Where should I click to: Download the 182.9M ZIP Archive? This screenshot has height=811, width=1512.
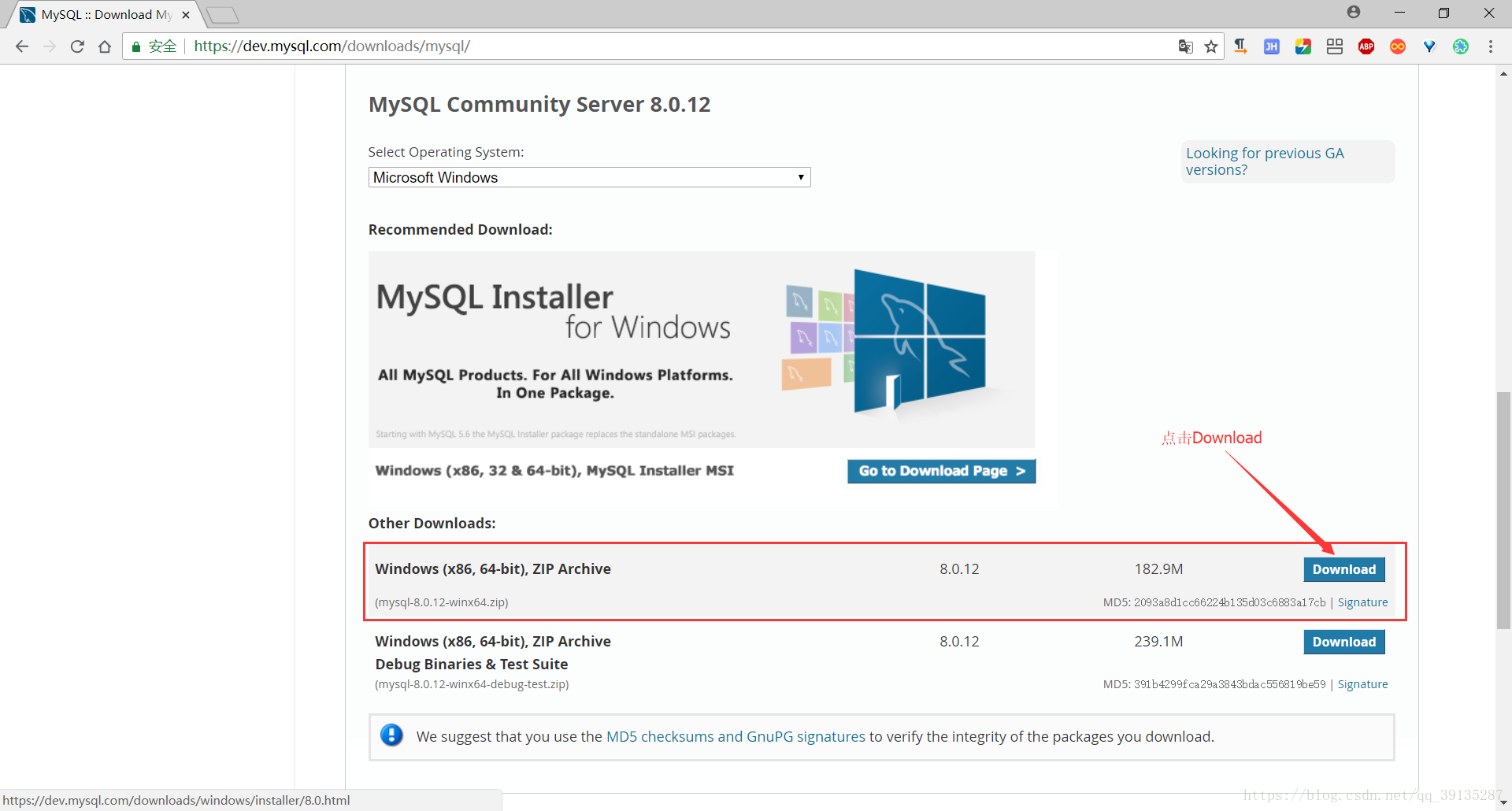click(x=1343, y=569)
